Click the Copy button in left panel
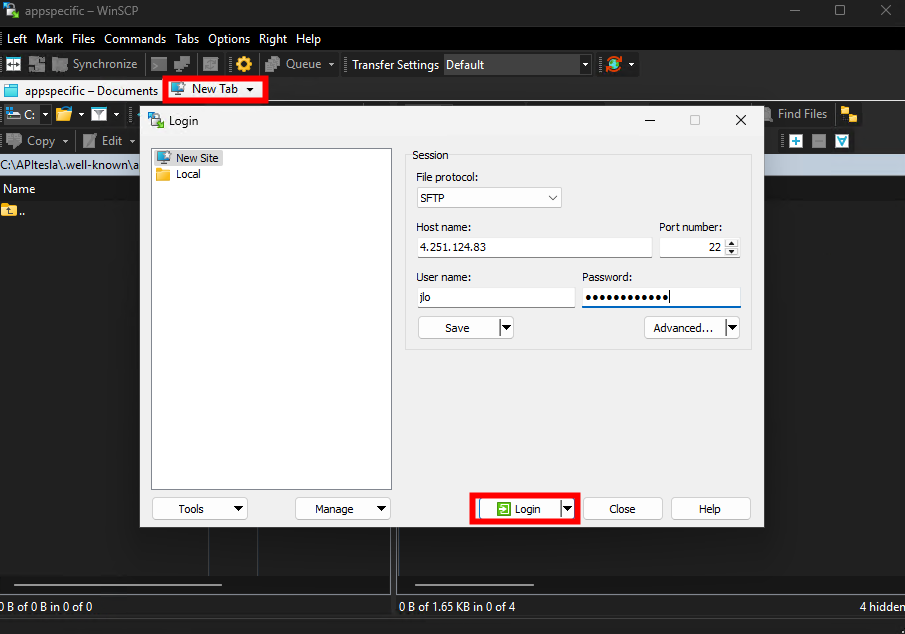Image resolution: width=905 pixels, height=634 pixels. [x=33, y=141]
